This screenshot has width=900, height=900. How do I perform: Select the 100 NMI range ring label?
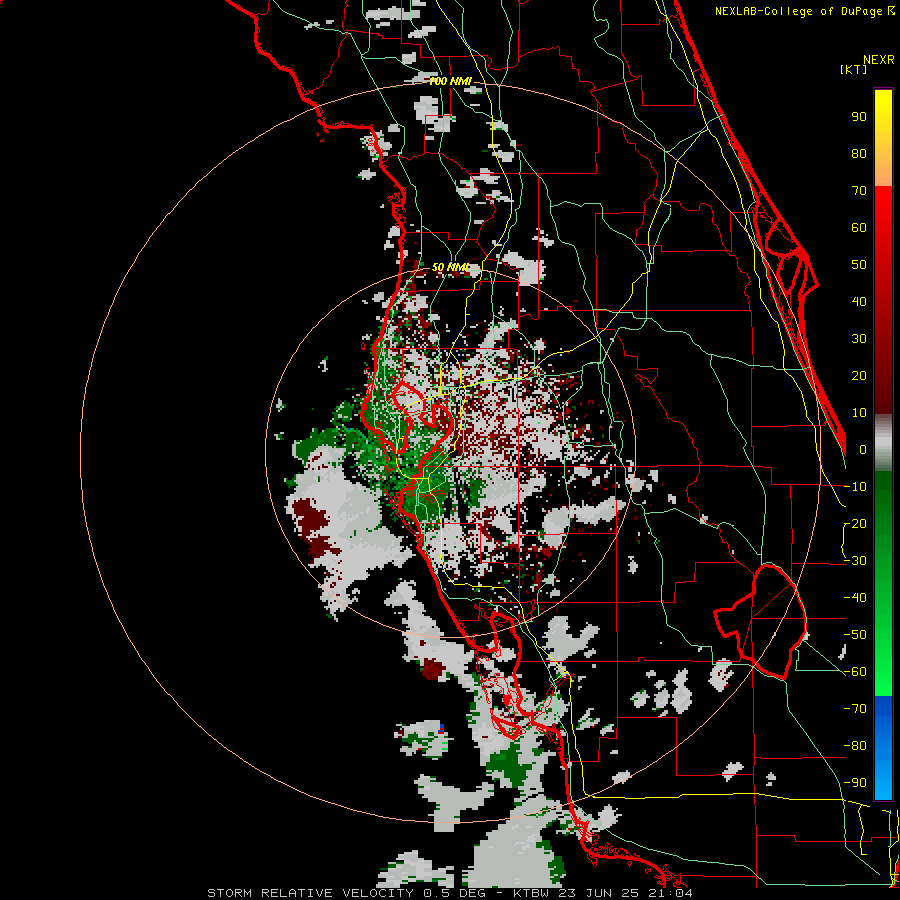[450, 82]
